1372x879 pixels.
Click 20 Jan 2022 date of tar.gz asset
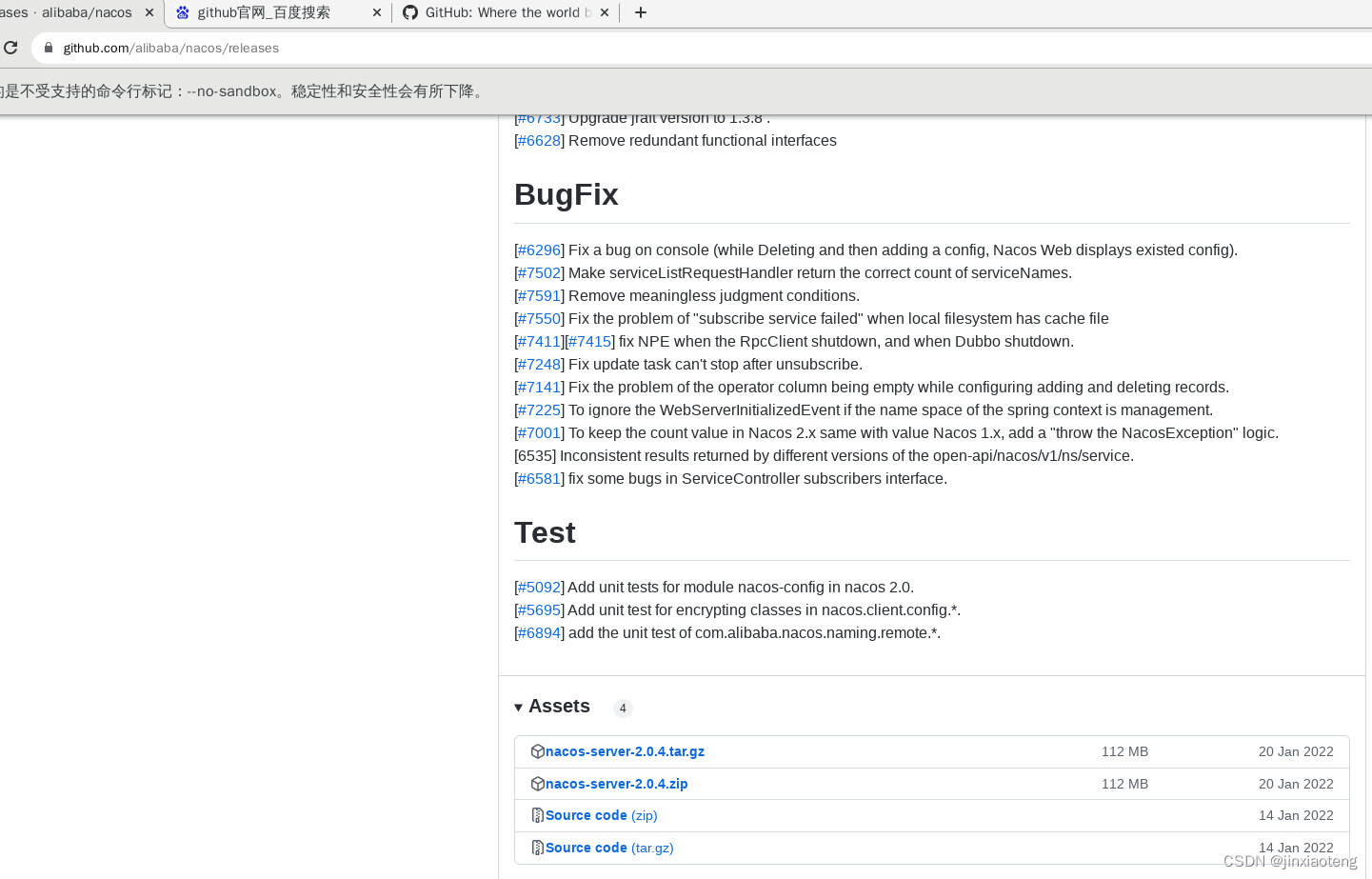[x=1296, y=751]
